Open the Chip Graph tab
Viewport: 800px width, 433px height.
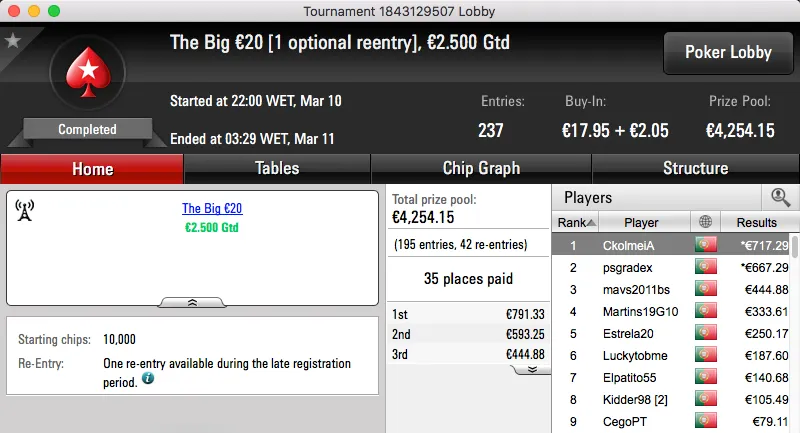tap(481, 168)
